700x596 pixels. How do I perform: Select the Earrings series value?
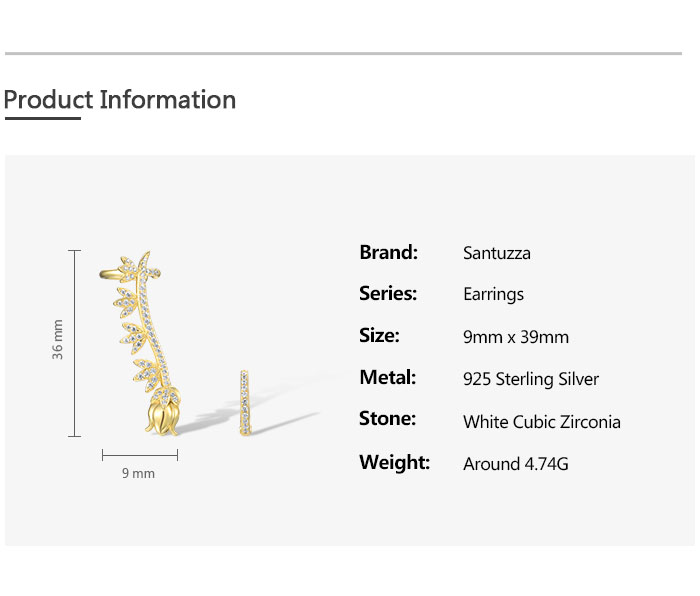493,295
